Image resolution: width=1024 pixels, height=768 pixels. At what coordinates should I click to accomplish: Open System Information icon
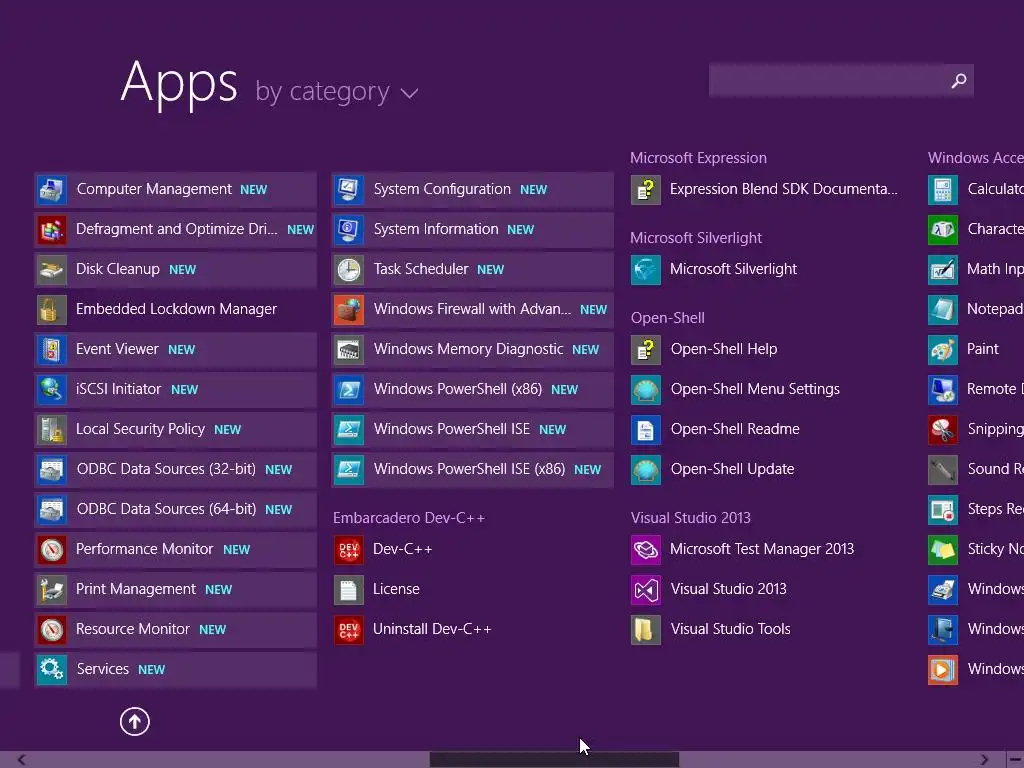tap(349, 230)
